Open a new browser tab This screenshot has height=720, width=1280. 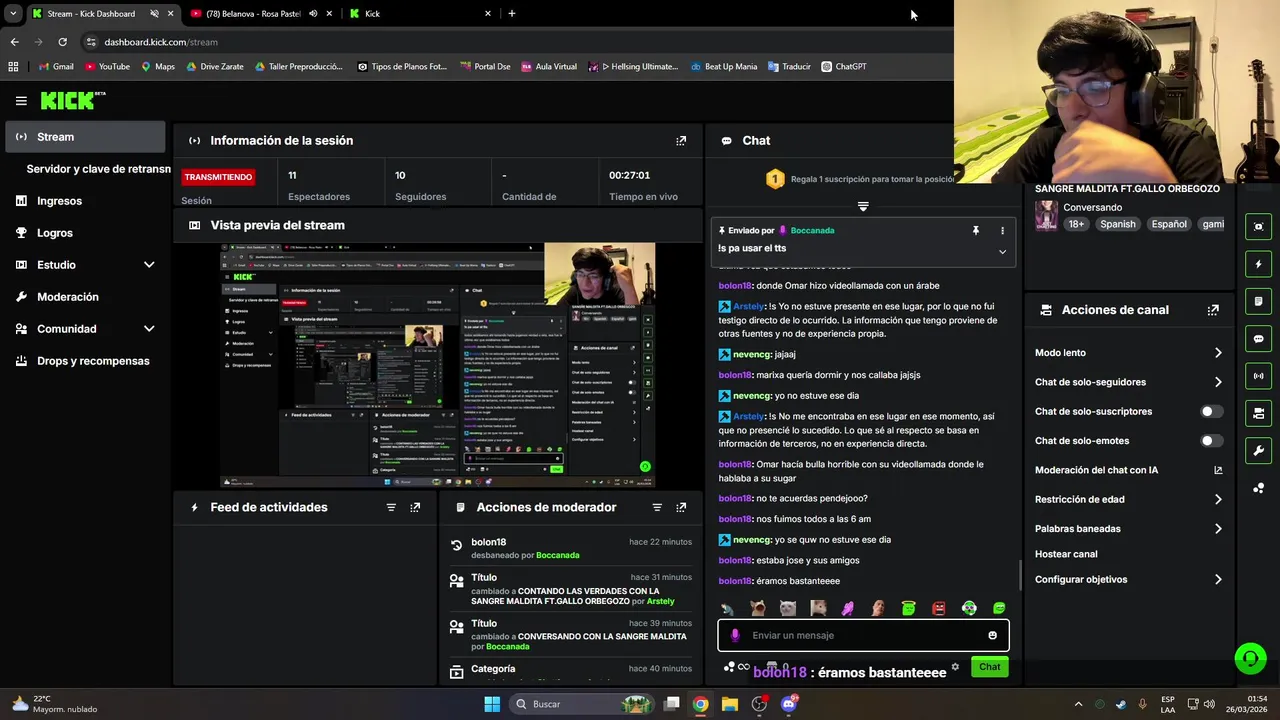pyautogui.click(x=512, y=14)
